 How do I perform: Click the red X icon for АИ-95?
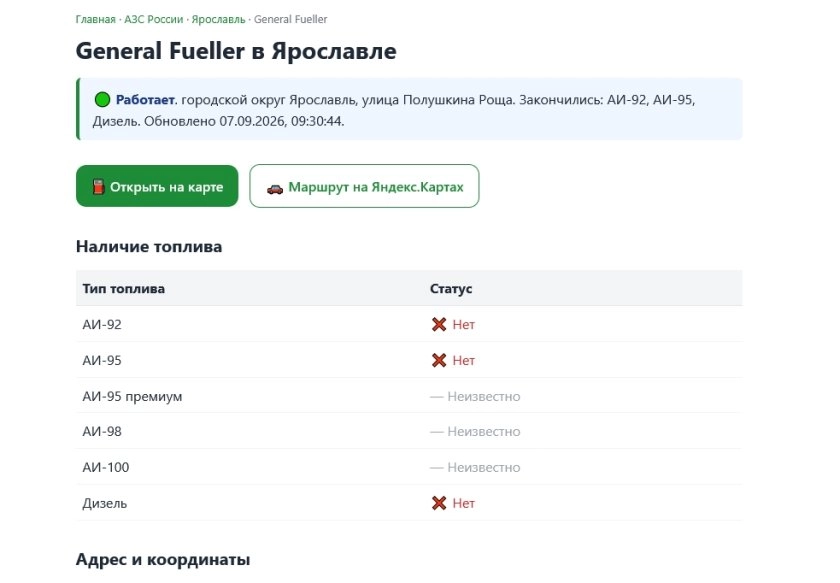(x=439, y=360)
